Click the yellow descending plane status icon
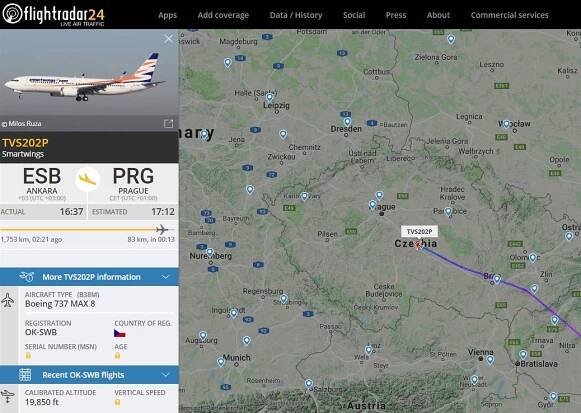 point(87,180)
